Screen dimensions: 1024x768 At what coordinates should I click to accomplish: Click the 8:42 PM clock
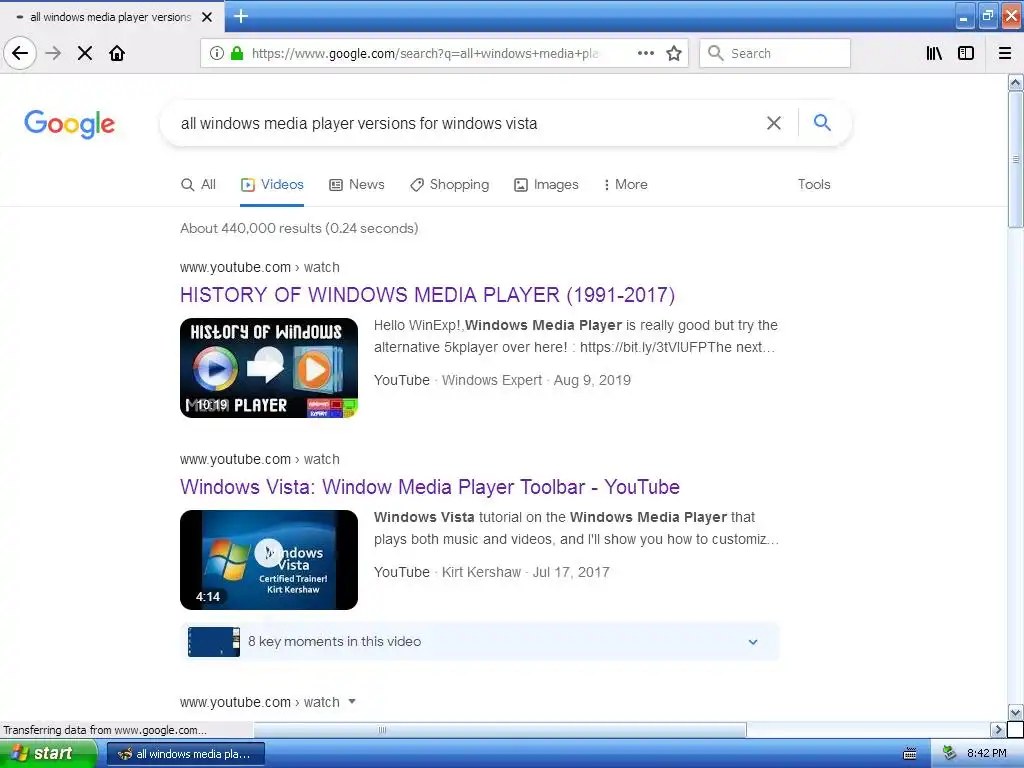pyautogui.click(x=987, y=754)
